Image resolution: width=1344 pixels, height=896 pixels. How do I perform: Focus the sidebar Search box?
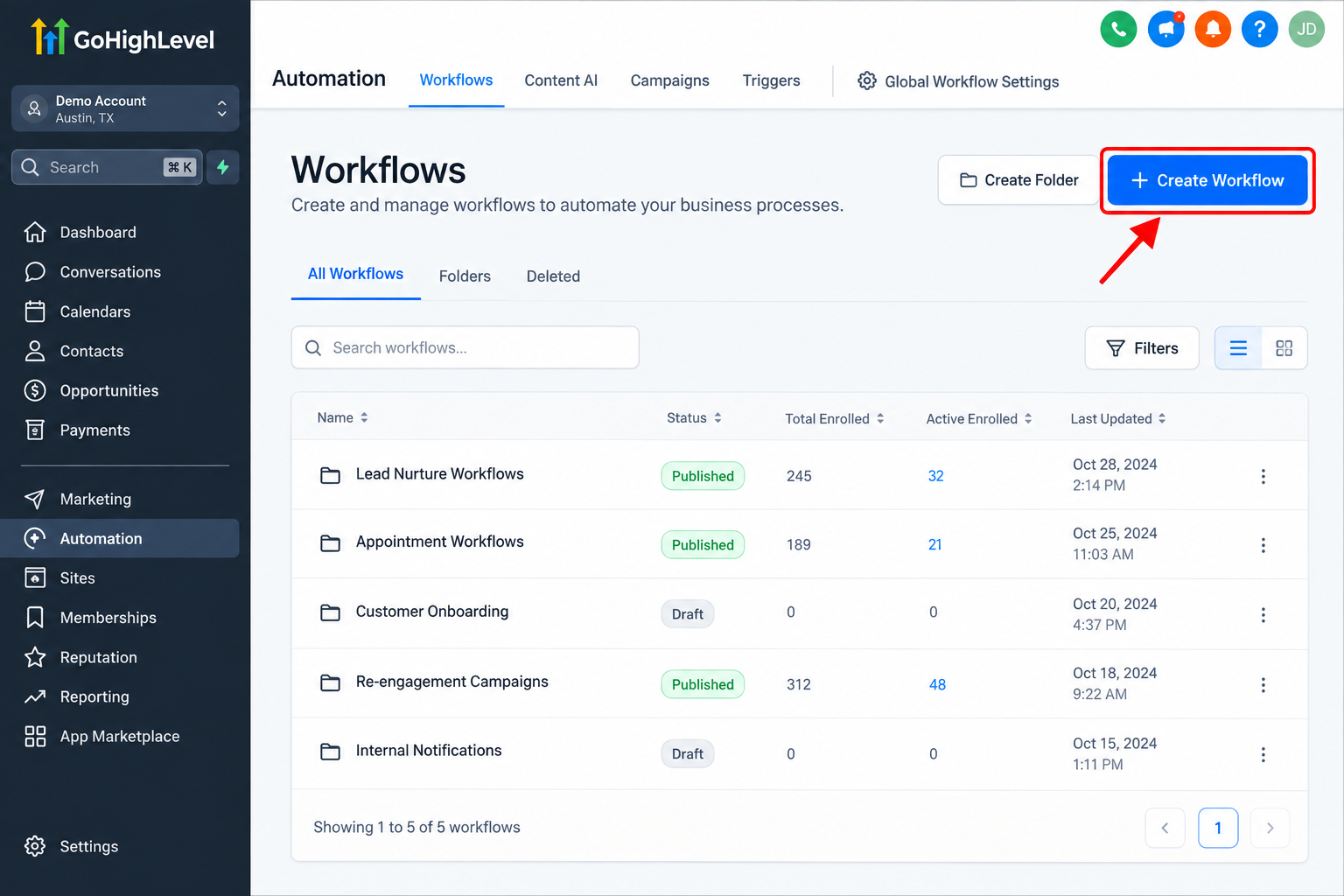click(x=107, y=167)
